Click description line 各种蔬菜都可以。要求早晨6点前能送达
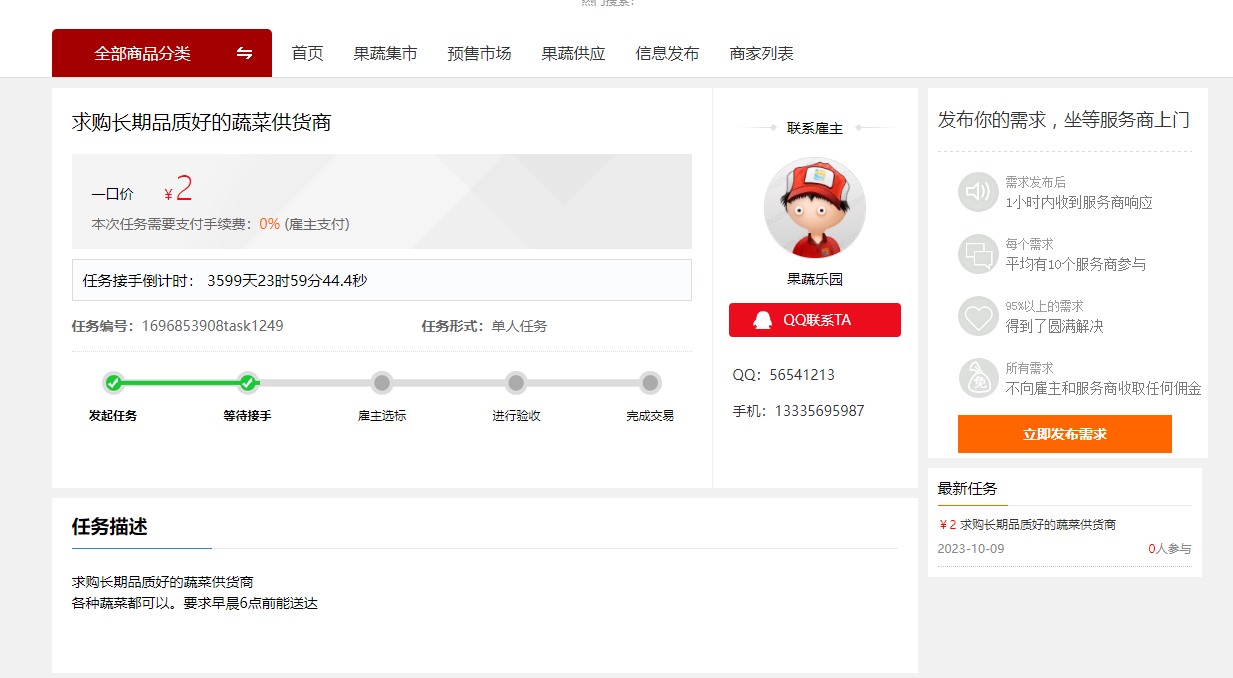The width and height of the screenshot is (1233, 678). coord(195,603)
